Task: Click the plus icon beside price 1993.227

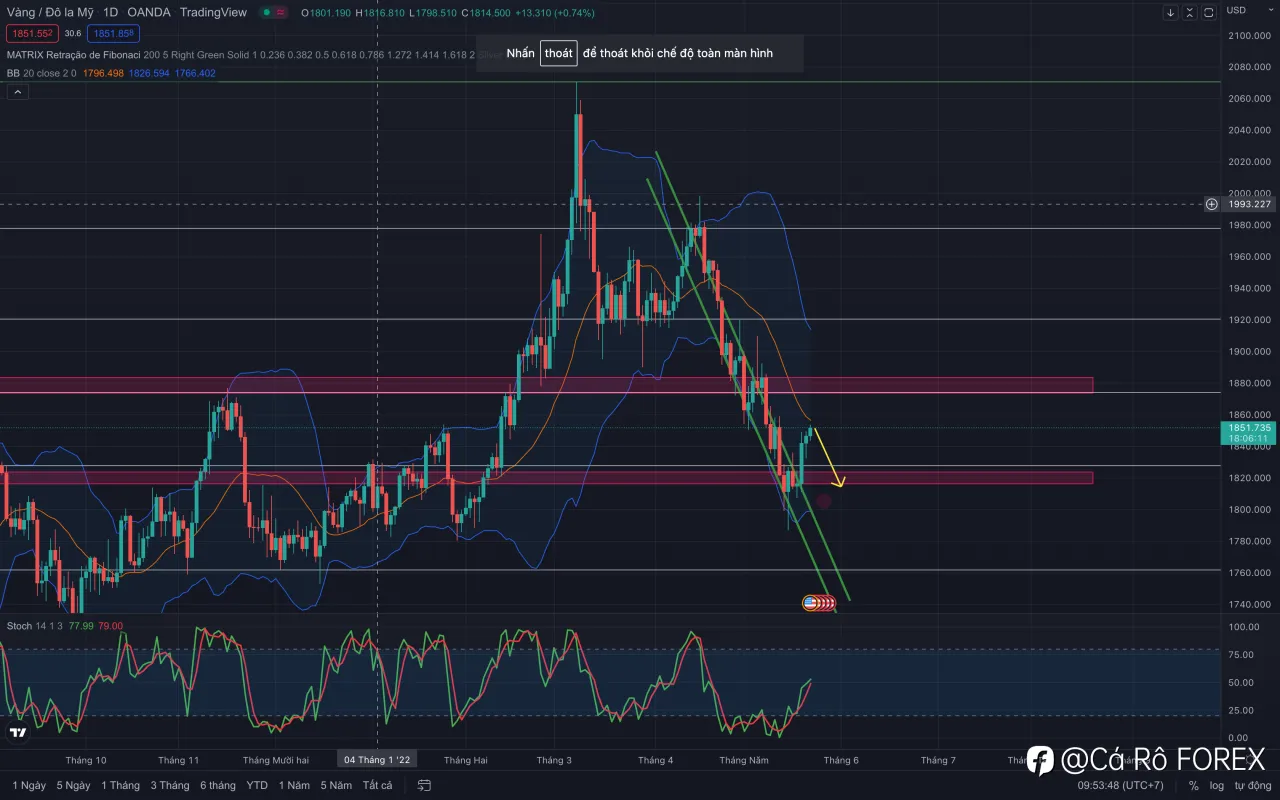Action: (1212, 204)
